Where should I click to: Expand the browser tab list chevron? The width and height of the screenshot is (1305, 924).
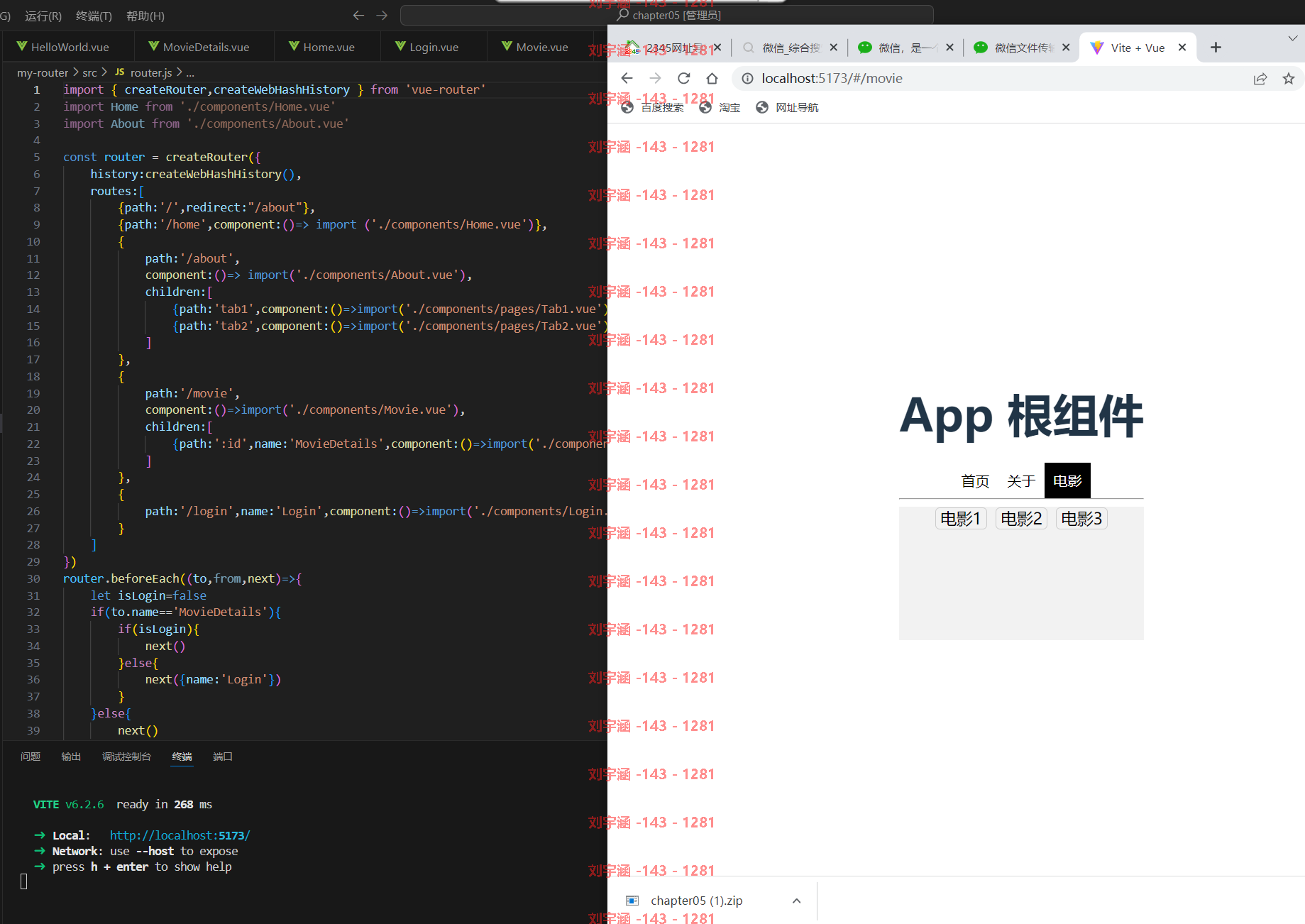pos(1292,38)
